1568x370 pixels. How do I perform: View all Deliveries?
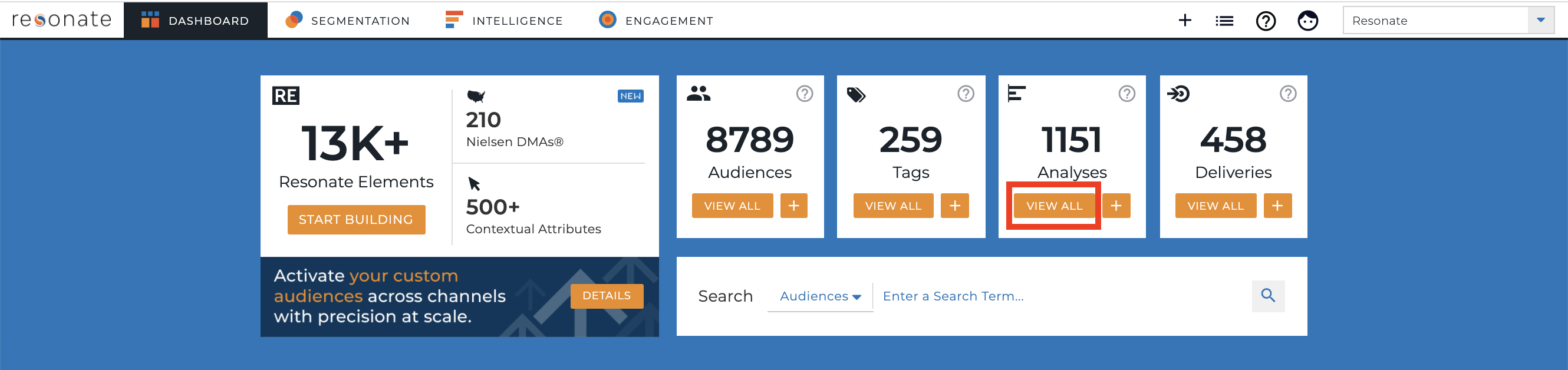click(x=1215, y=206)
